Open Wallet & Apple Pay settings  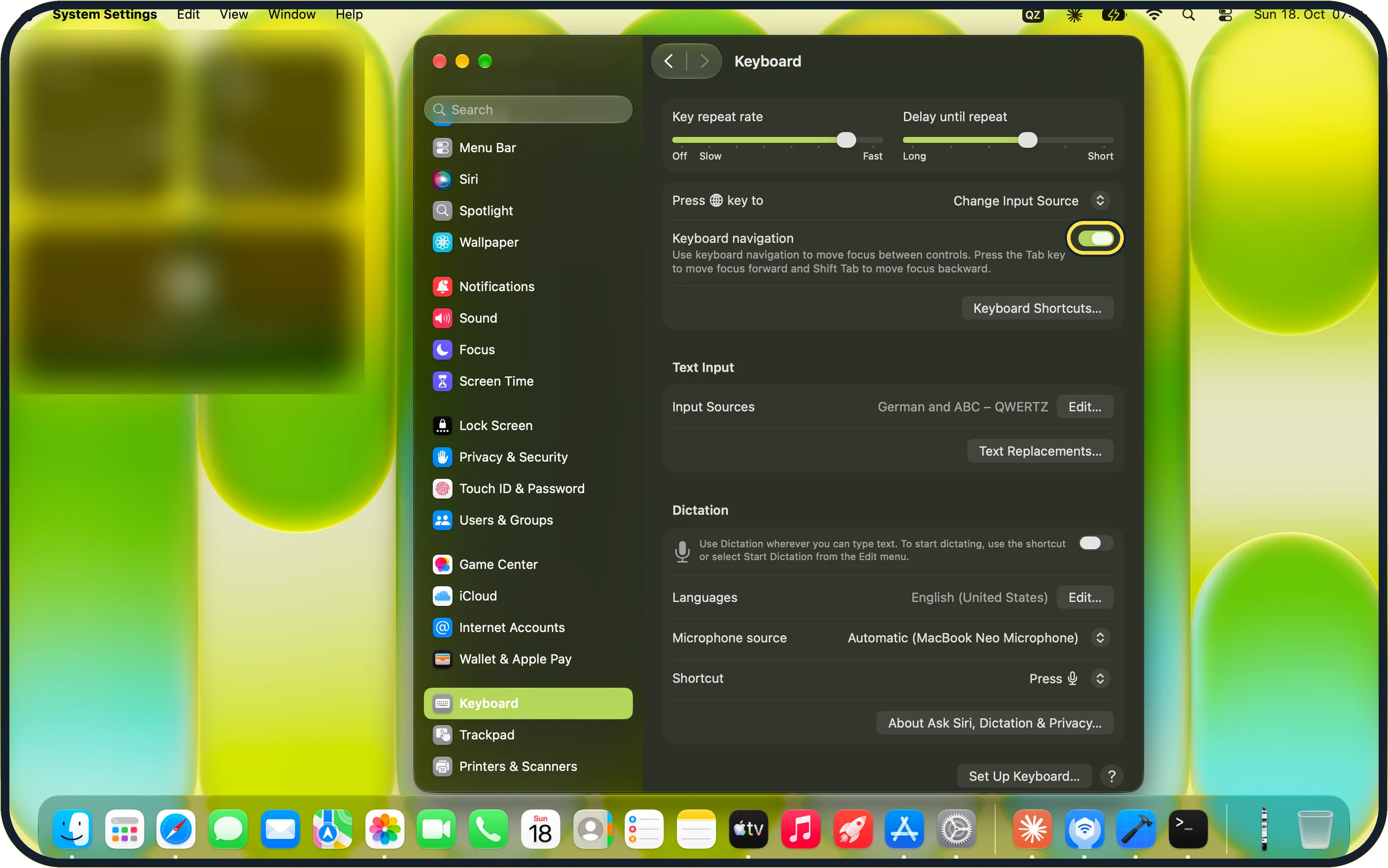(528, 659)
